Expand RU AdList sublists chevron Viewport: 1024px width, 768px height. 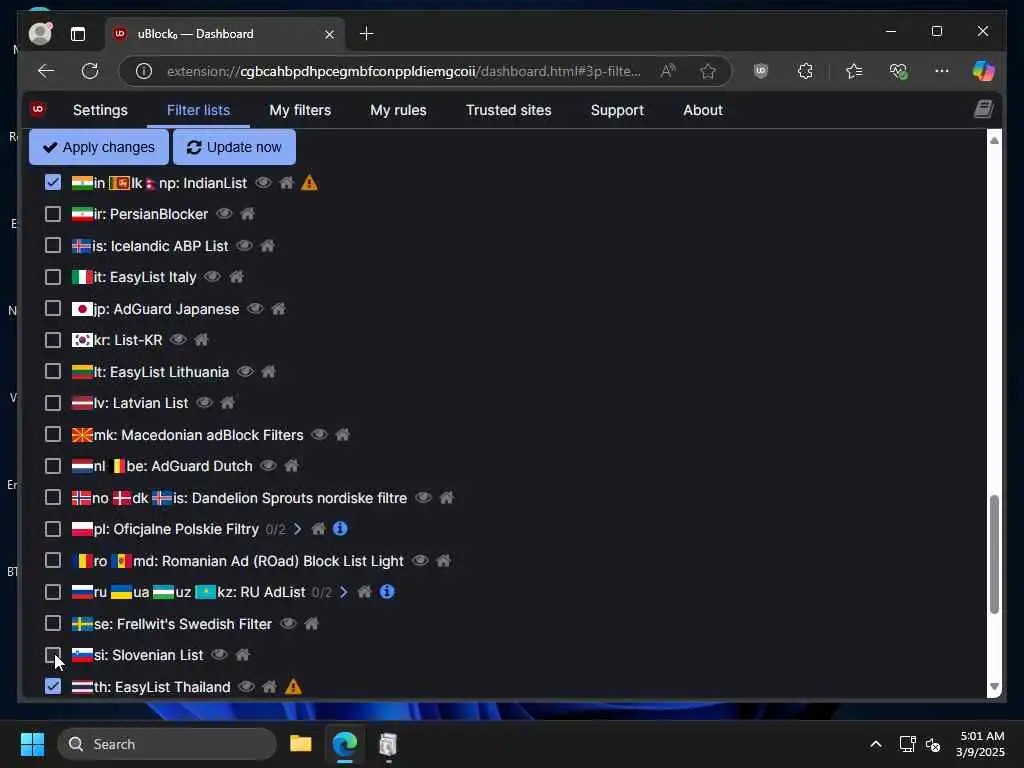click(344, 592)
